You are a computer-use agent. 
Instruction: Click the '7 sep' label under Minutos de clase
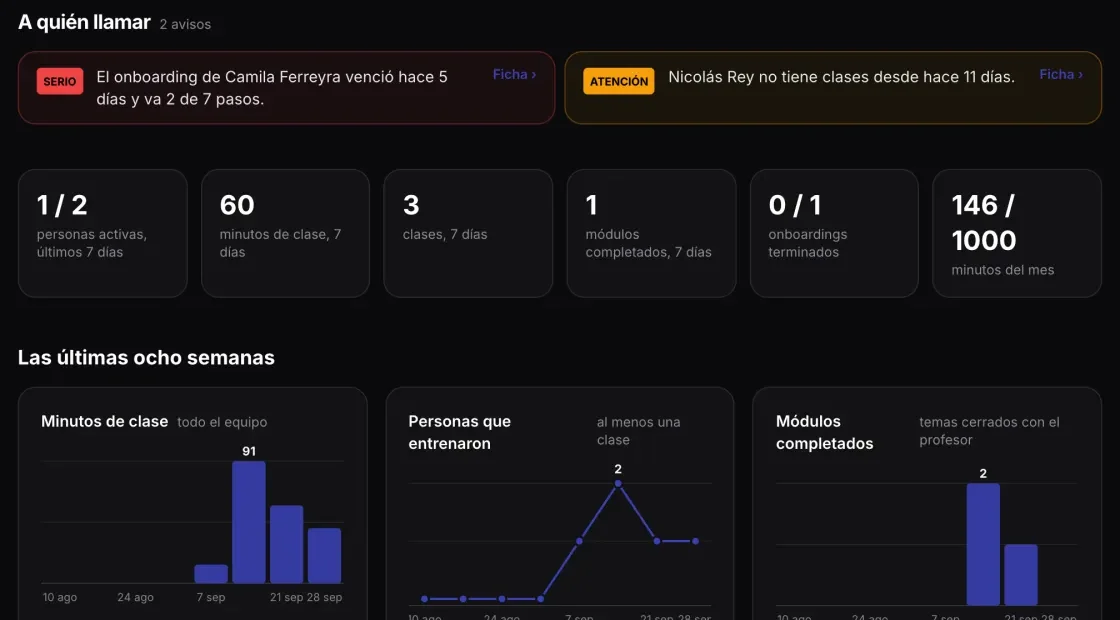coord(211,597)
